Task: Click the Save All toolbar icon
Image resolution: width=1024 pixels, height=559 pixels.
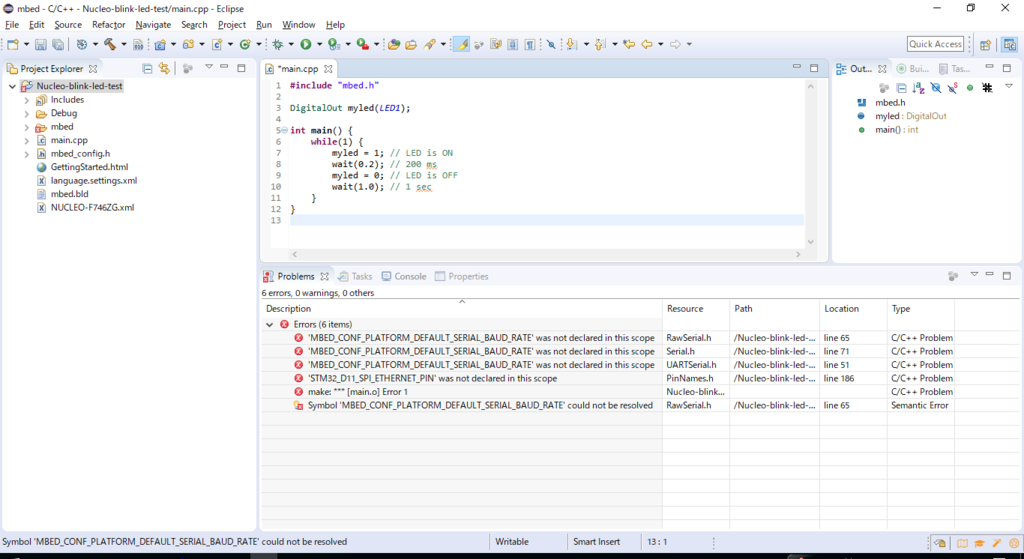Action: pyautogui.click(x=58, y=44)
